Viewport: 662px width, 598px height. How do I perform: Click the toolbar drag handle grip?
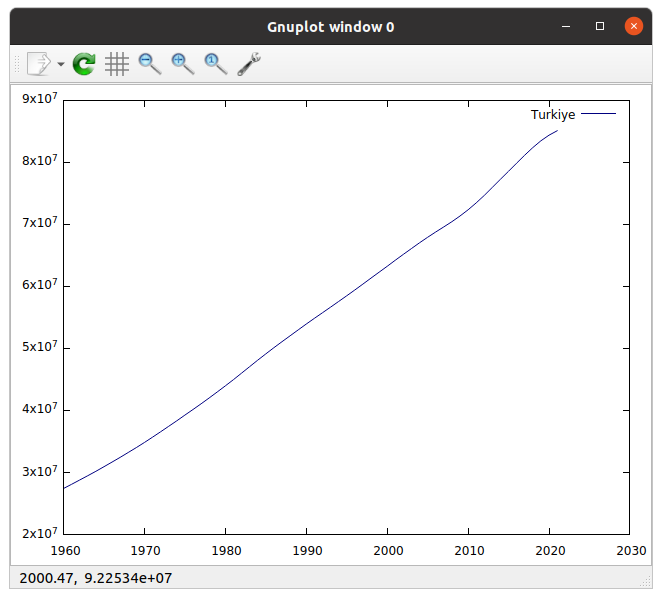14,64
